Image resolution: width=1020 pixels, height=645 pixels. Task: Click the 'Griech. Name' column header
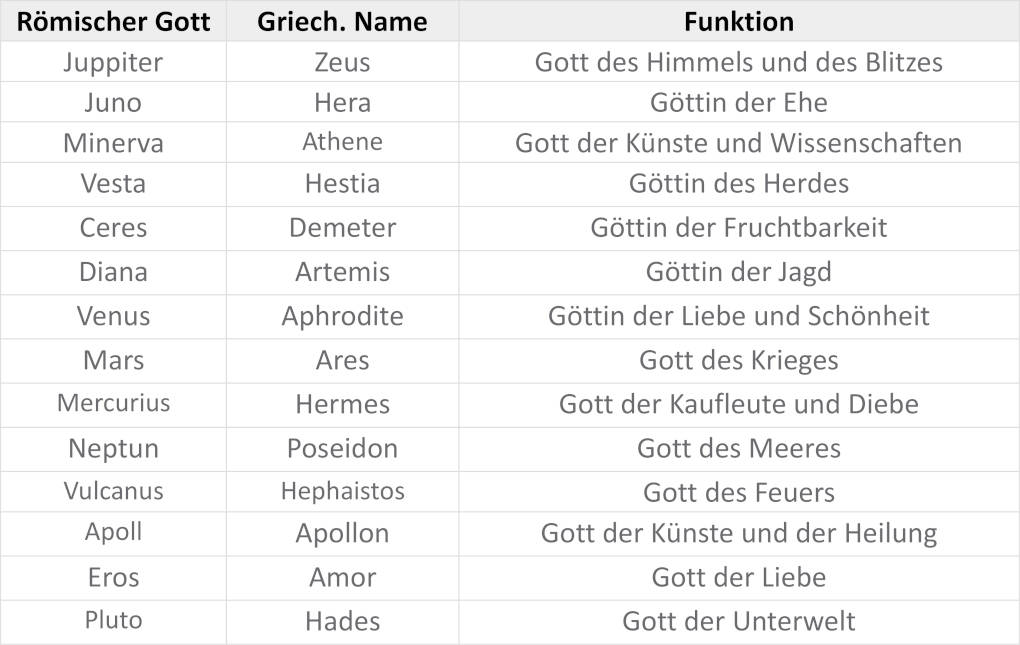click(x=342, y=21)
